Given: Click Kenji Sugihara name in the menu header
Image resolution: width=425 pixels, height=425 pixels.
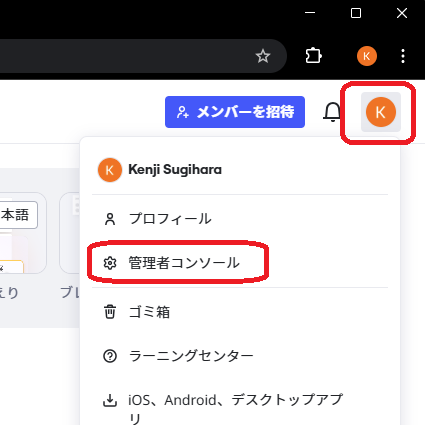Looking at the screenshot, I should pyautogui.click(x=175, y=170).
